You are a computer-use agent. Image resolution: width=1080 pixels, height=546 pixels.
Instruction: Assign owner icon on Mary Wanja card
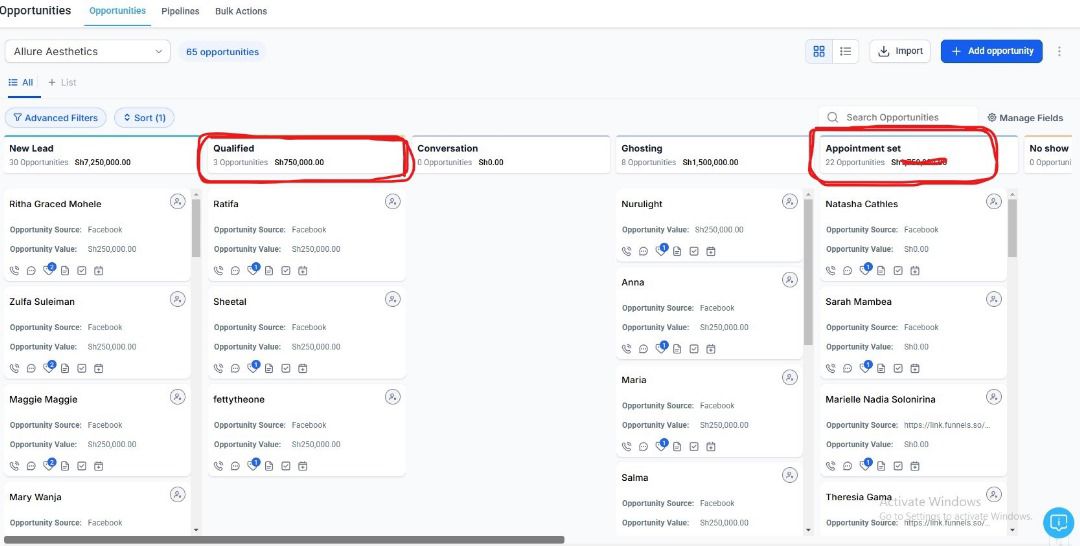pyautogui.click(x=178, y=494)
